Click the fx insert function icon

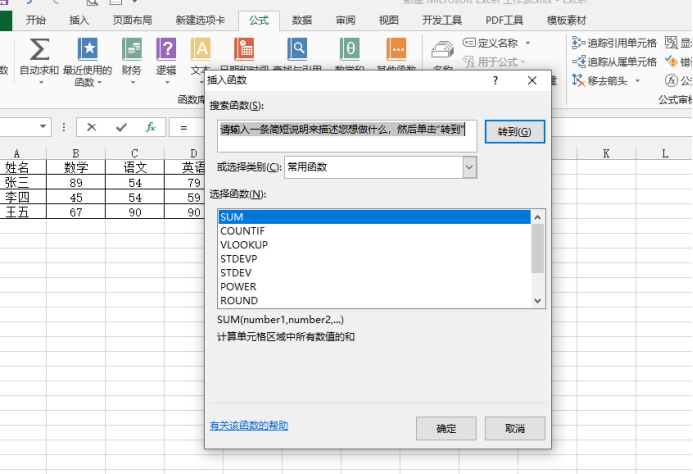(151, 127)
